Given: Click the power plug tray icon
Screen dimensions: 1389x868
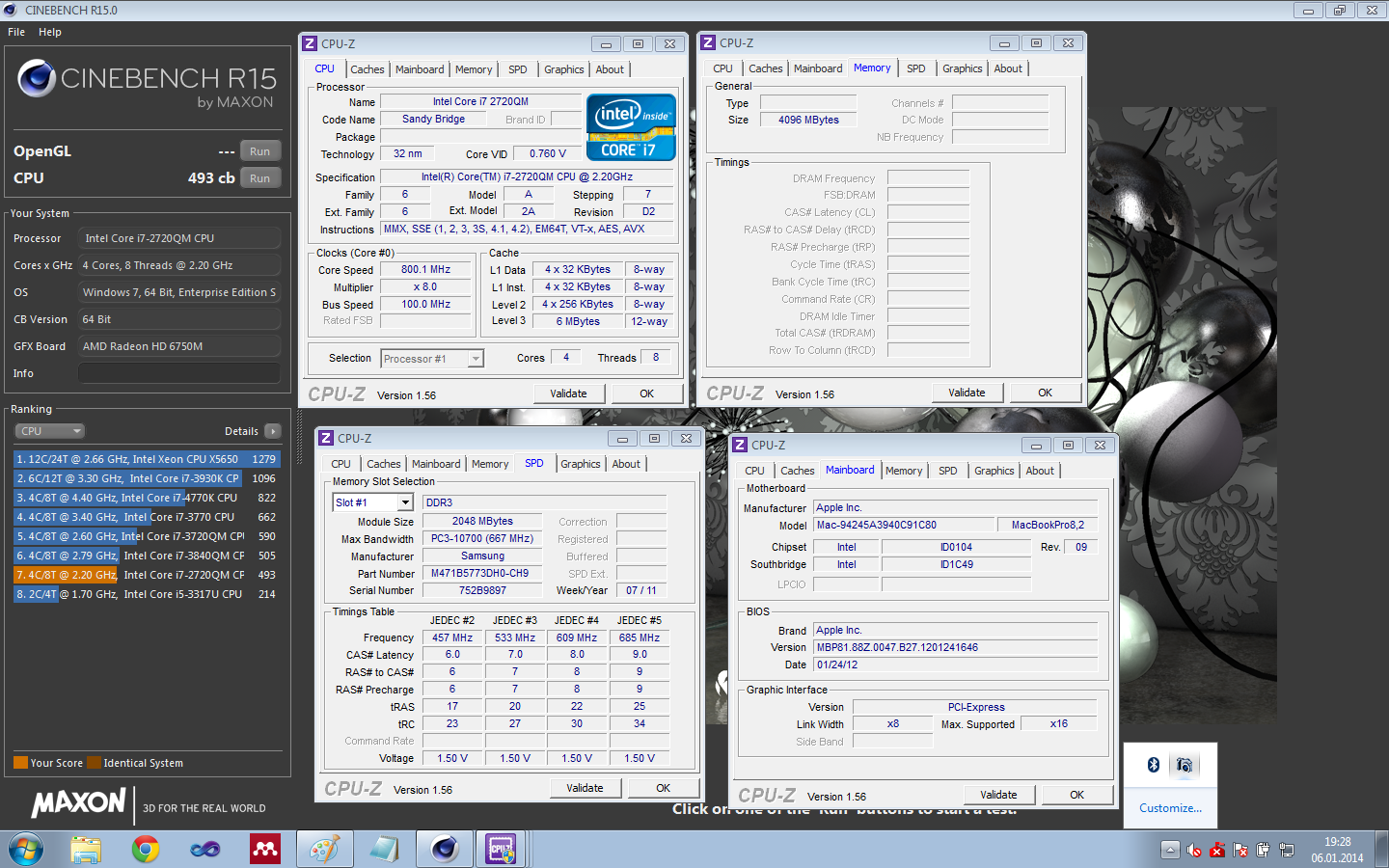Looking at the screenshot, I should [1264, 850].
